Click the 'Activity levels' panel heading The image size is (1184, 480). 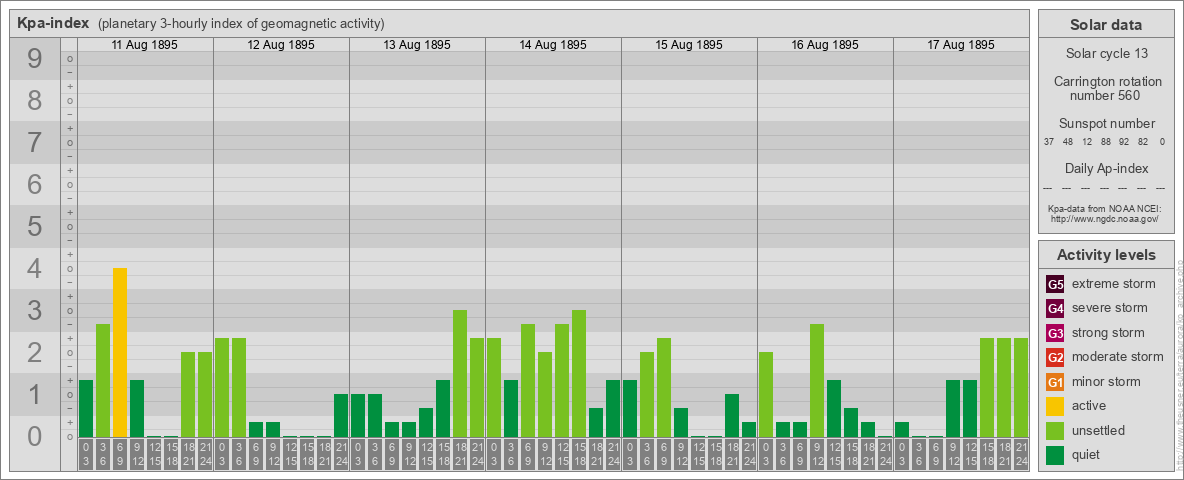1106,255
